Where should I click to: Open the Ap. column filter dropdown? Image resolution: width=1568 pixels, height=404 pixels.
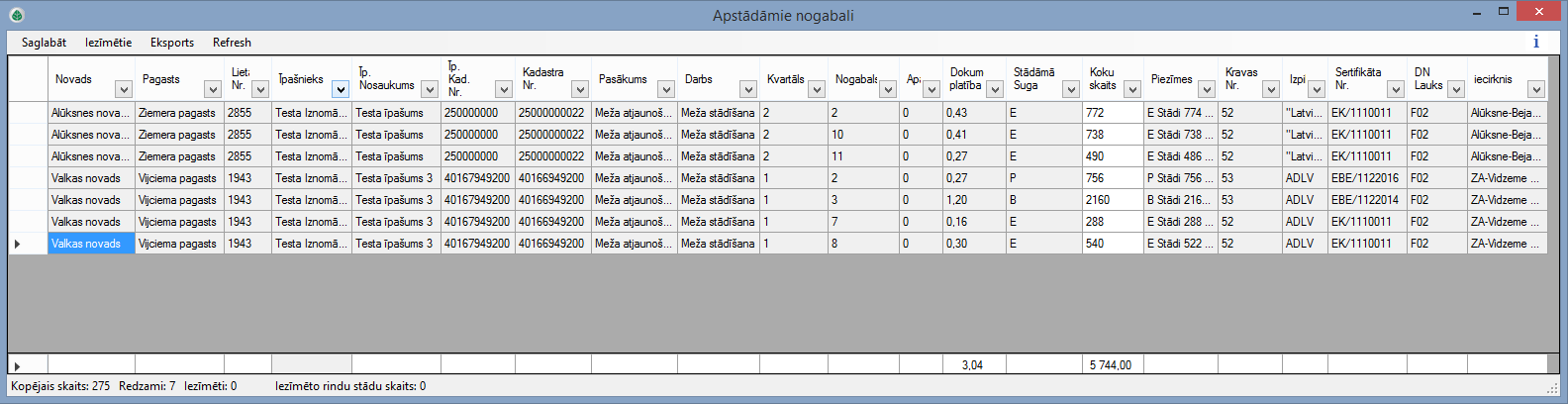click(931, 89)
